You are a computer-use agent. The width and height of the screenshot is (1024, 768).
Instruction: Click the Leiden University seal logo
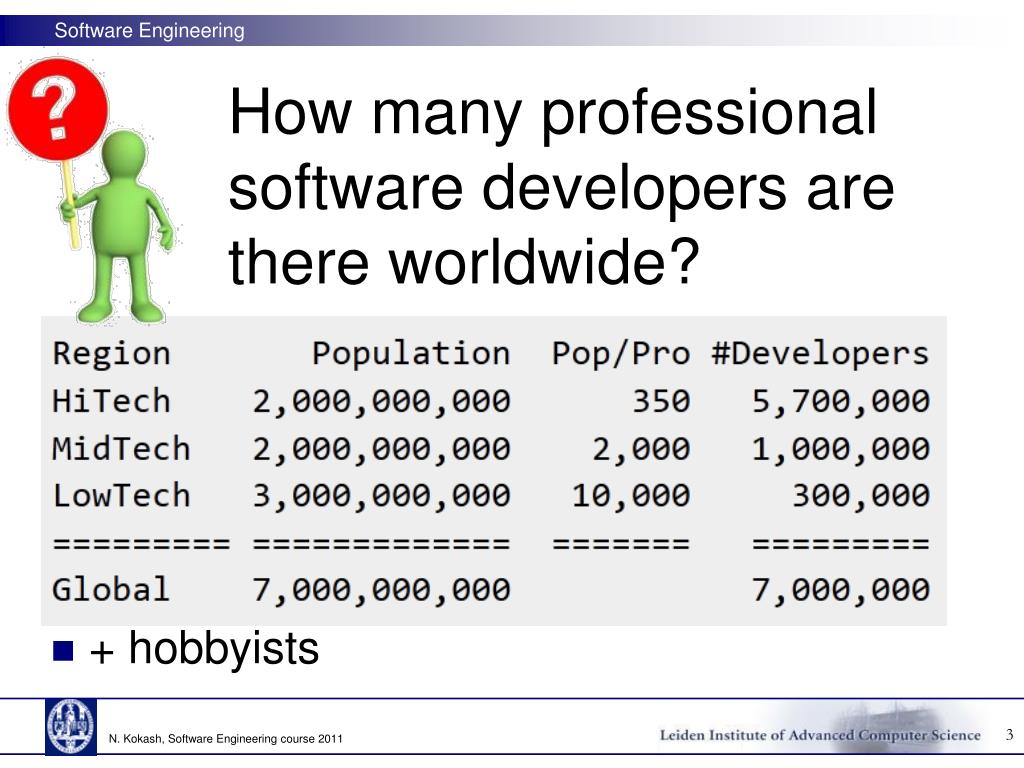click(71, 727)
